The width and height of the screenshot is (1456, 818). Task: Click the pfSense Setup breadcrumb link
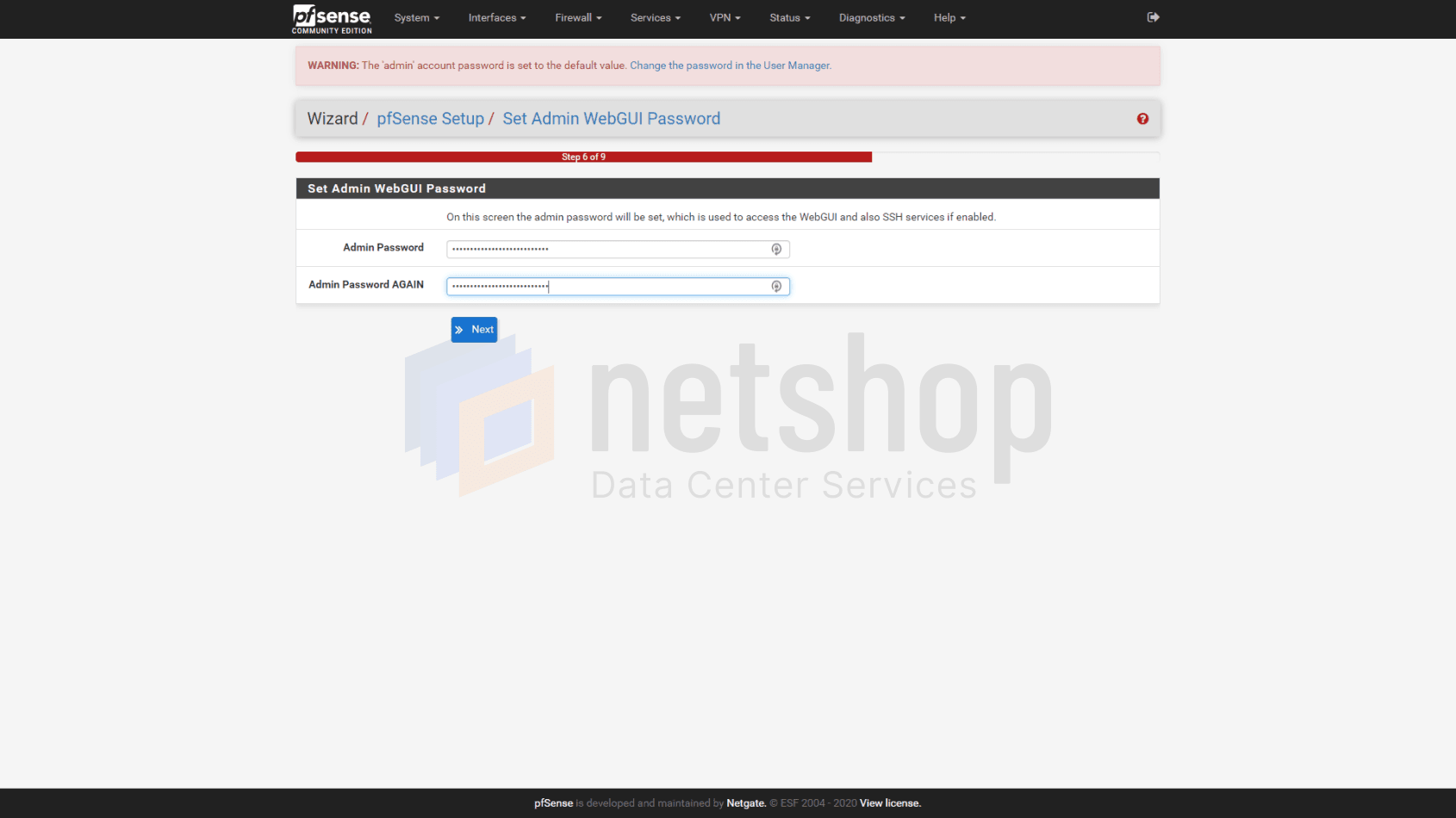pos(430,118)
